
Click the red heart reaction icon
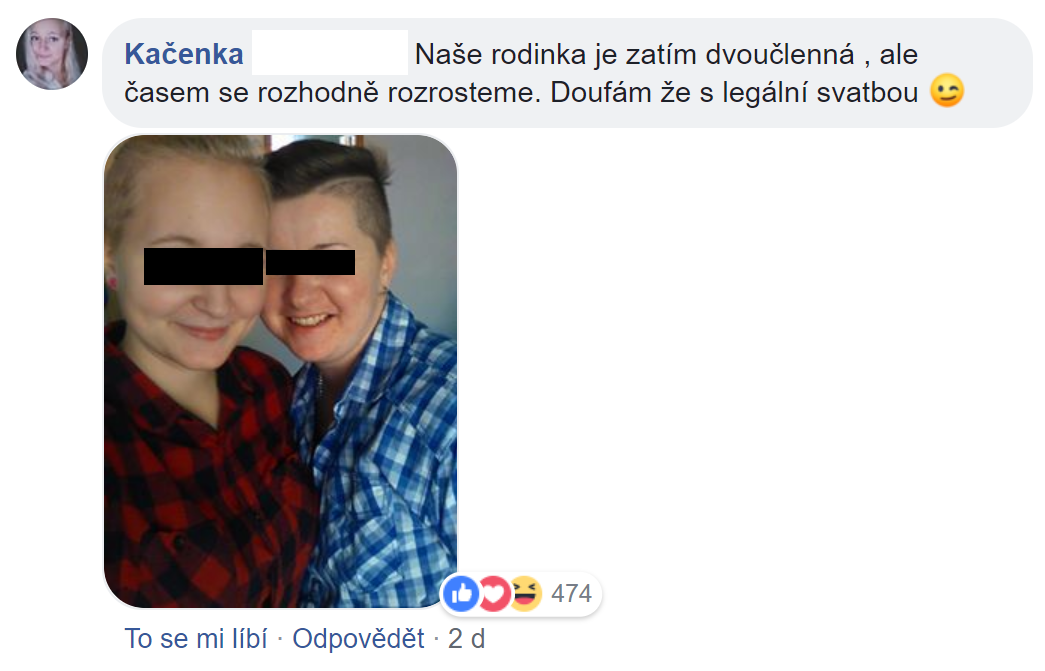click(494, 593)
